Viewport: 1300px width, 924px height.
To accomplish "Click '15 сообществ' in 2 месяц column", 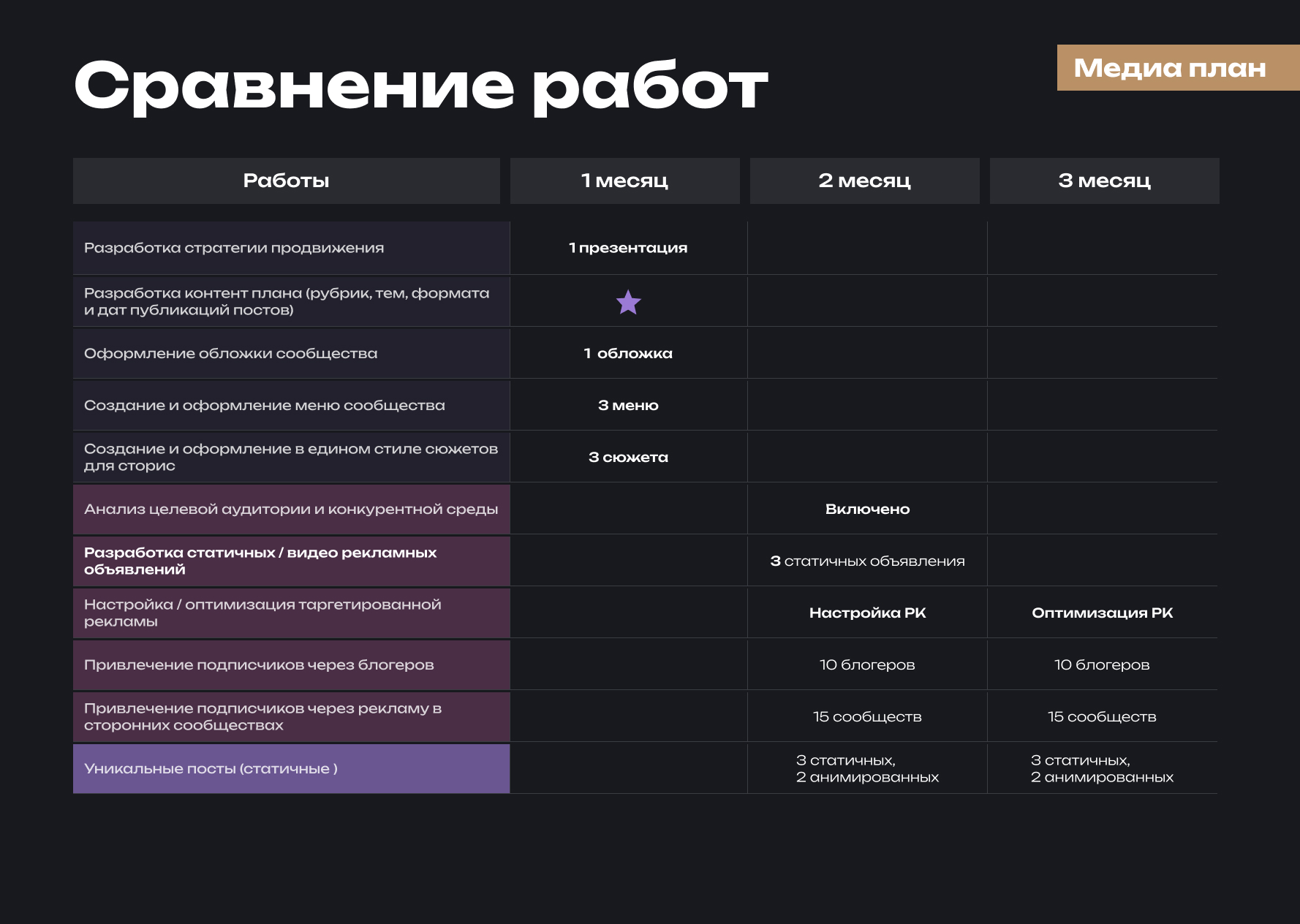I will pyautogui.click(x=867, y=716).
